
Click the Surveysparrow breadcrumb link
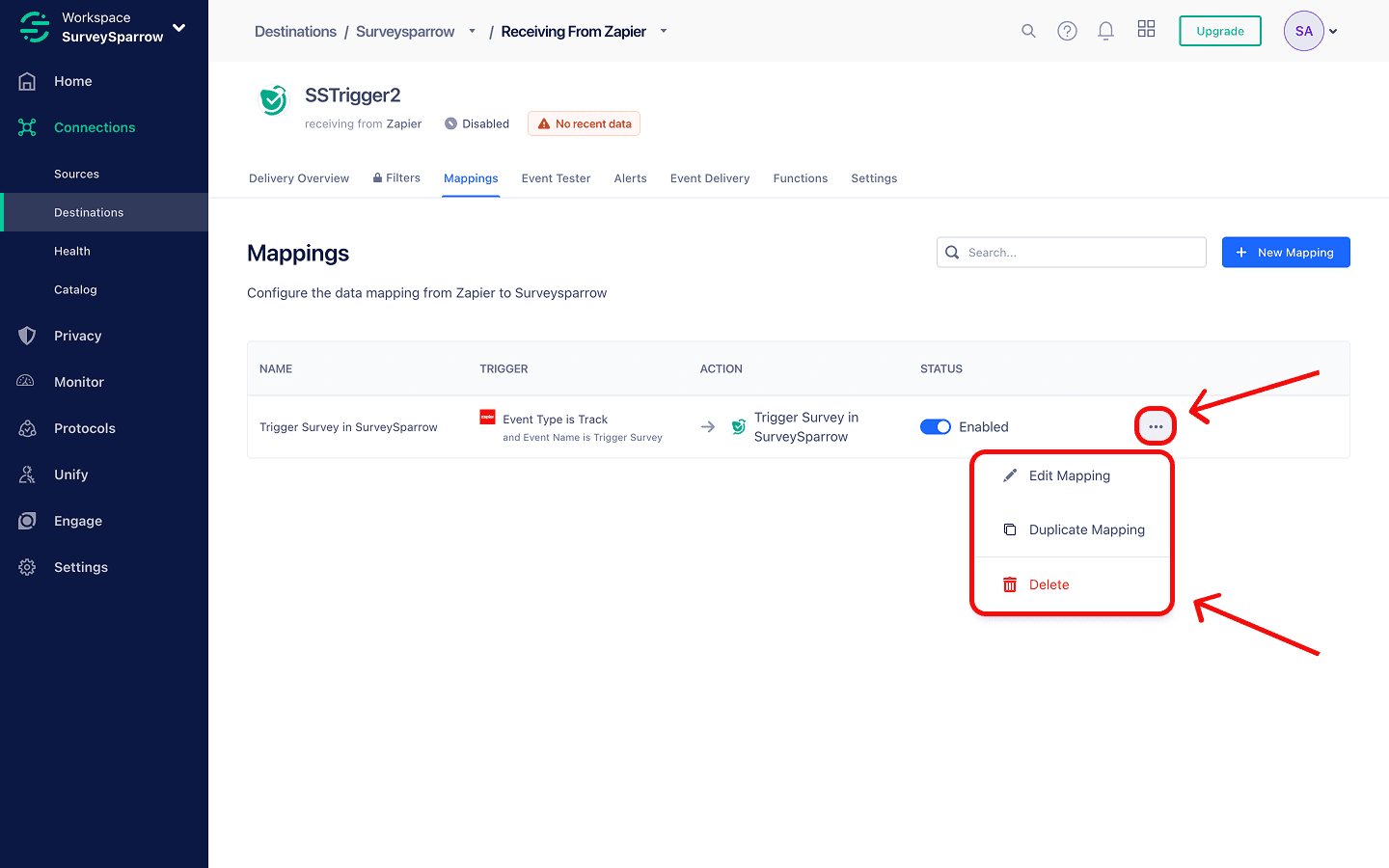(405, 32)
